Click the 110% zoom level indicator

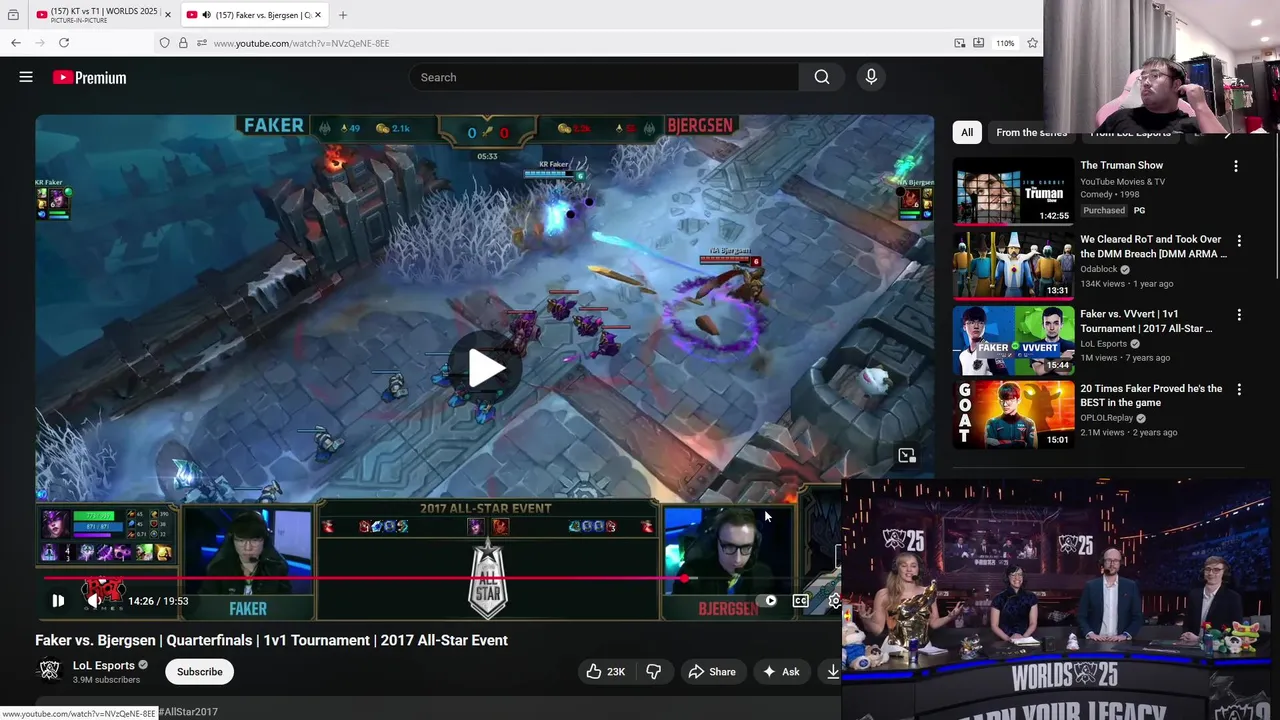1005,43
